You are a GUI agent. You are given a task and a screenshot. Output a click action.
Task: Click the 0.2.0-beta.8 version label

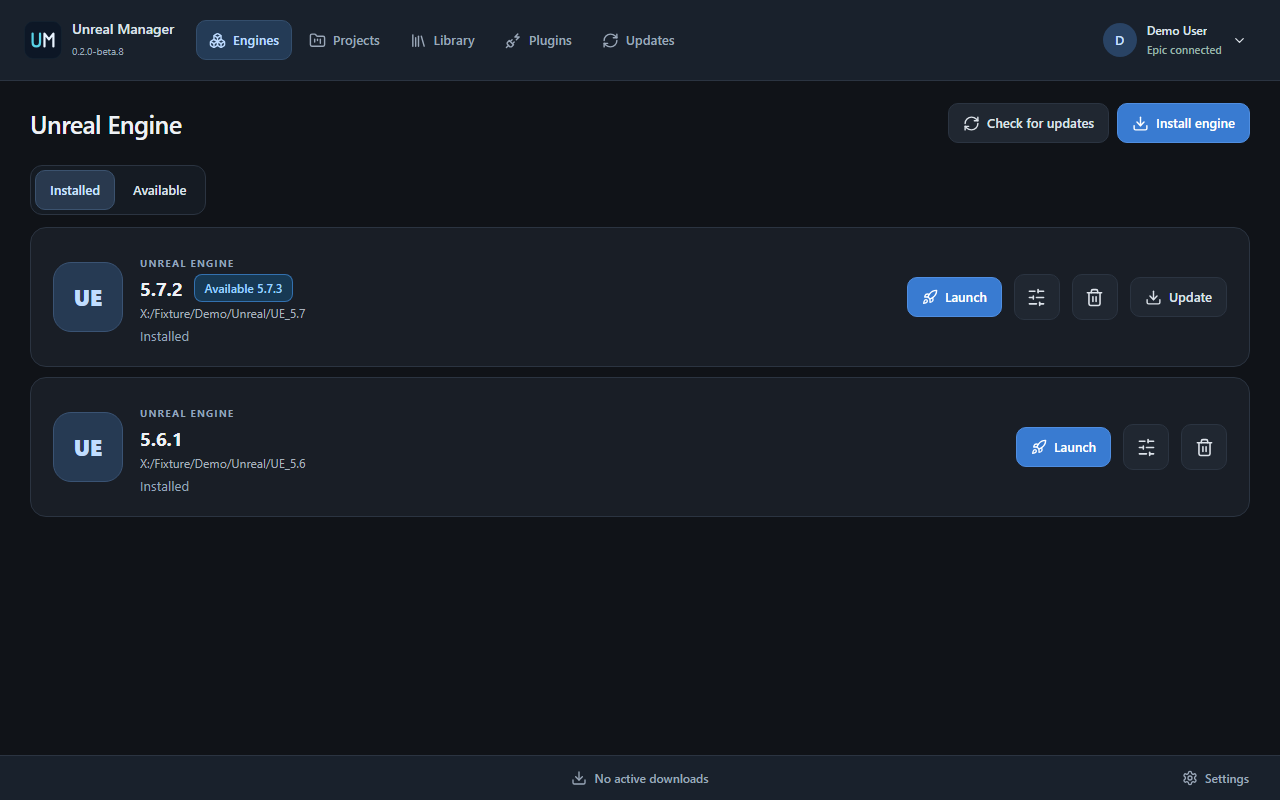[x=98, y=51]
